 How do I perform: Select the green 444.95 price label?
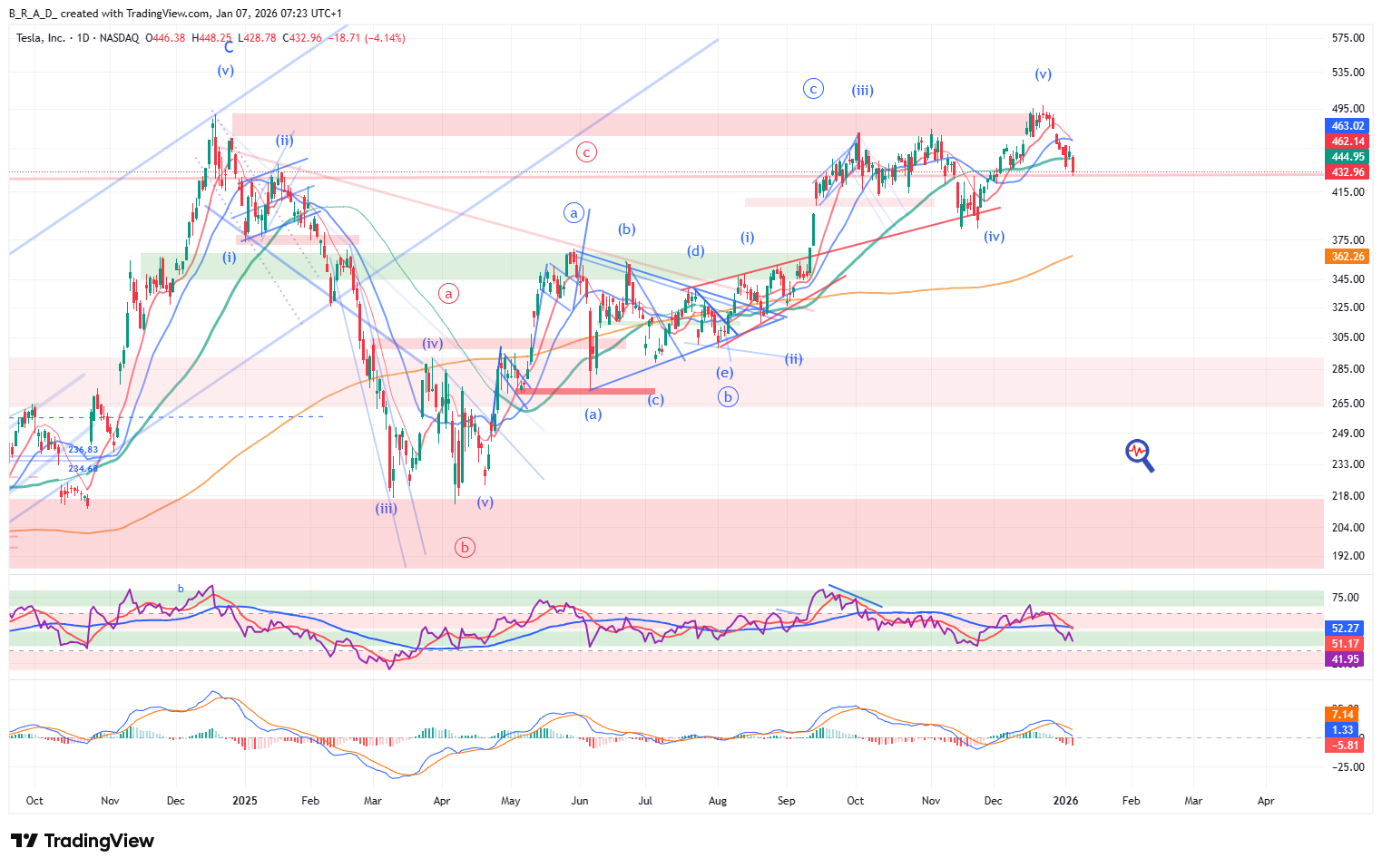[1348, 157]
